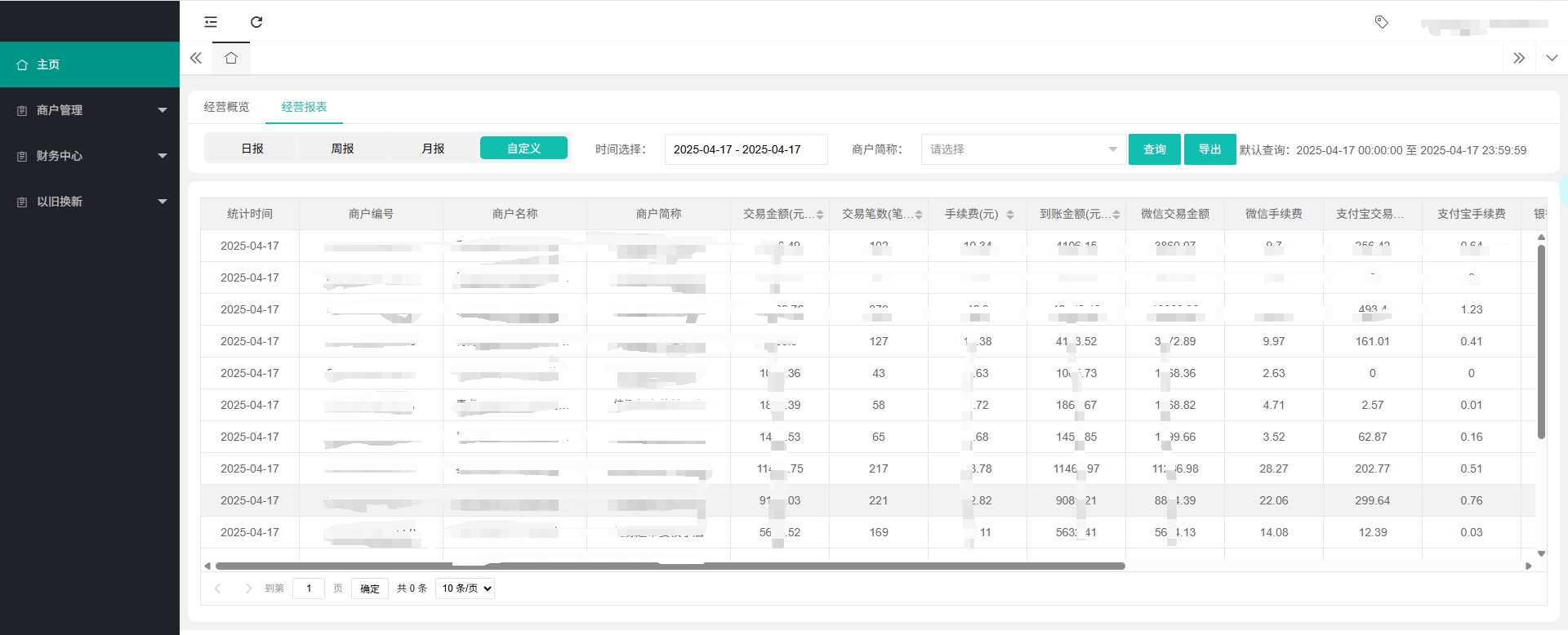
Task: Click the 导出 export button
Action: pyautogui.click(x=1209, y=149)
